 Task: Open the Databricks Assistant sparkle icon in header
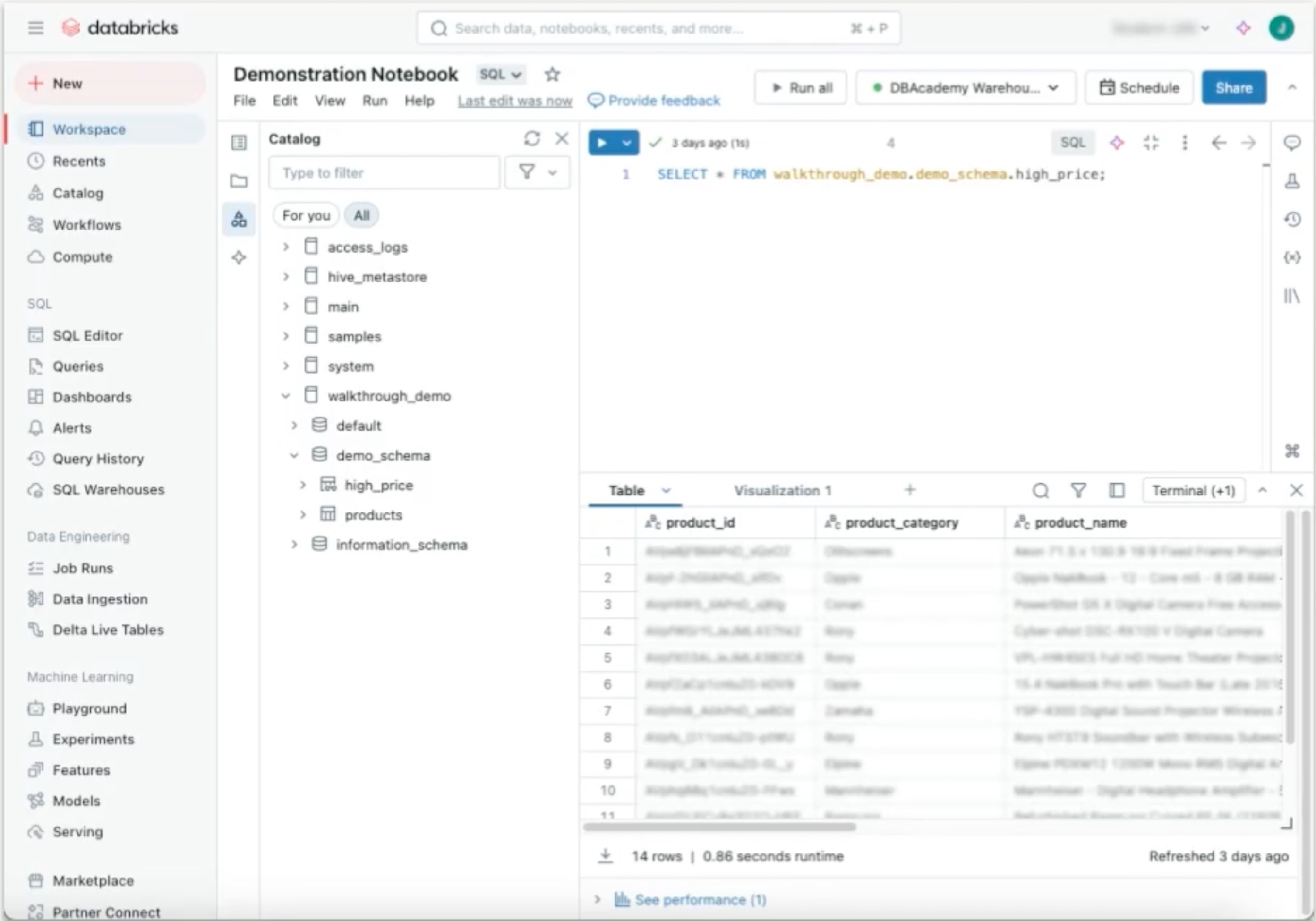point(1243,27)
